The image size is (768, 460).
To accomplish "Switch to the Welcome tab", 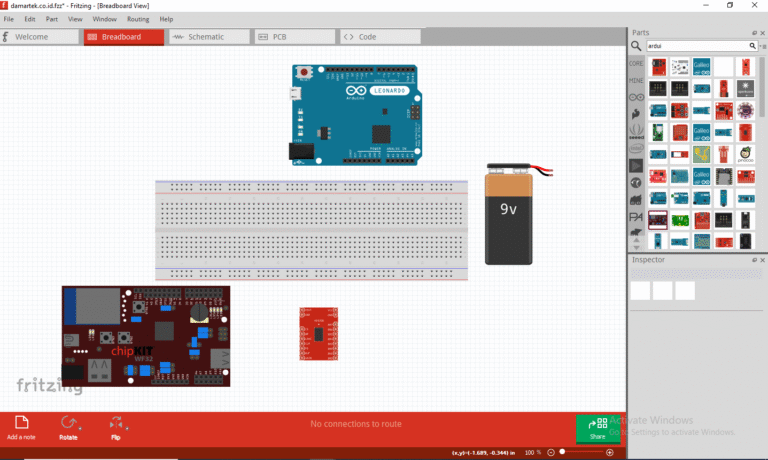I will click(x=40, y=37).
